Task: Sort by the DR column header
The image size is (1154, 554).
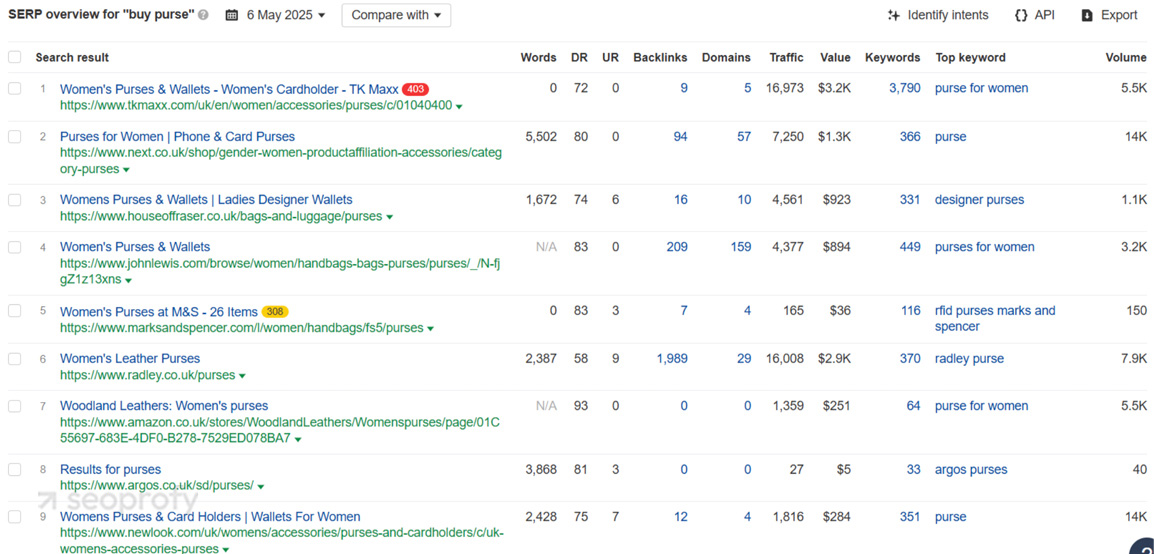Action: click(579, 57)
